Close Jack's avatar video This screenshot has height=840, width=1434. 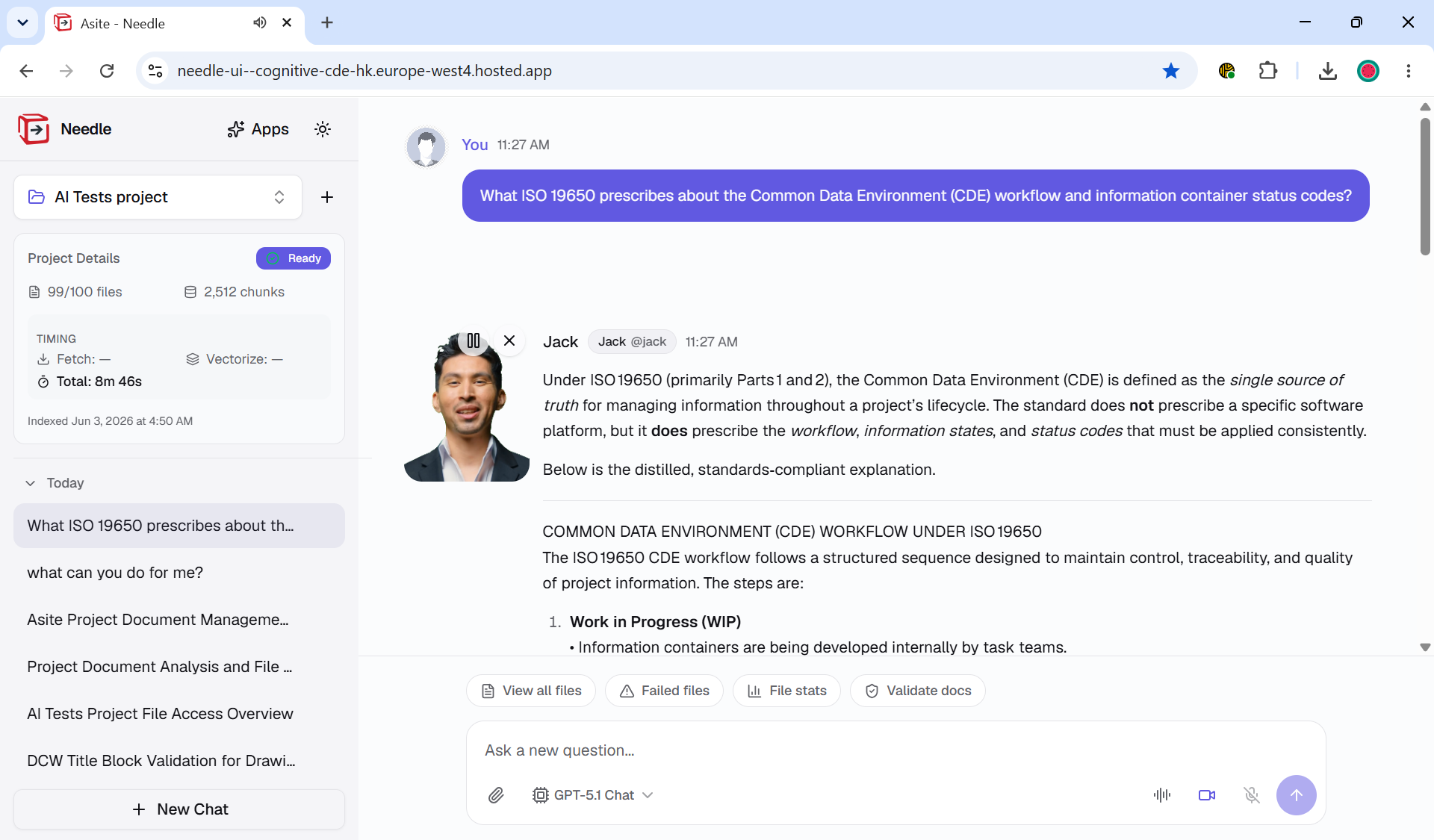[509, 340]
